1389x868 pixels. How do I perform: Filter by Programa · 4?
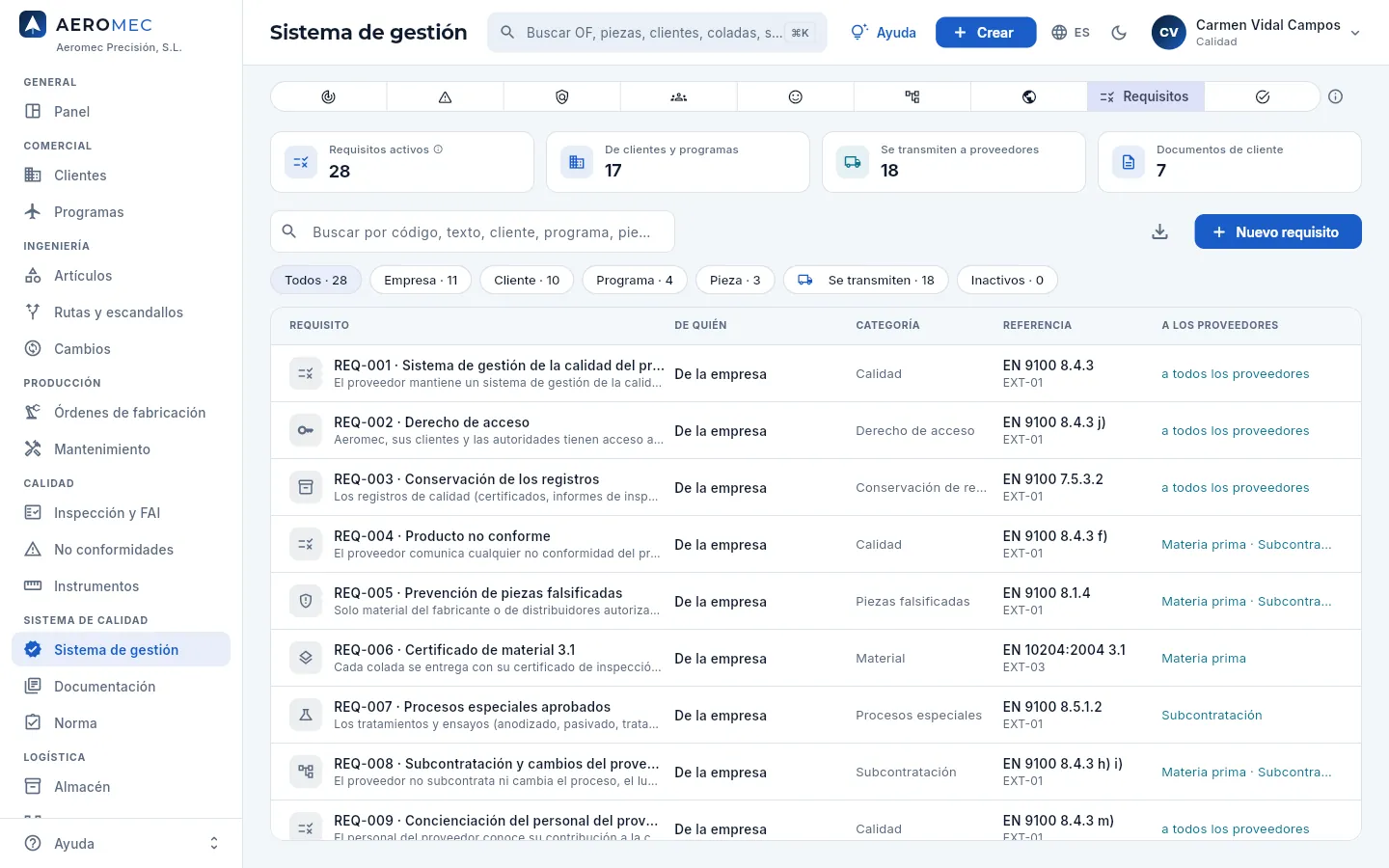click(635, 281)
